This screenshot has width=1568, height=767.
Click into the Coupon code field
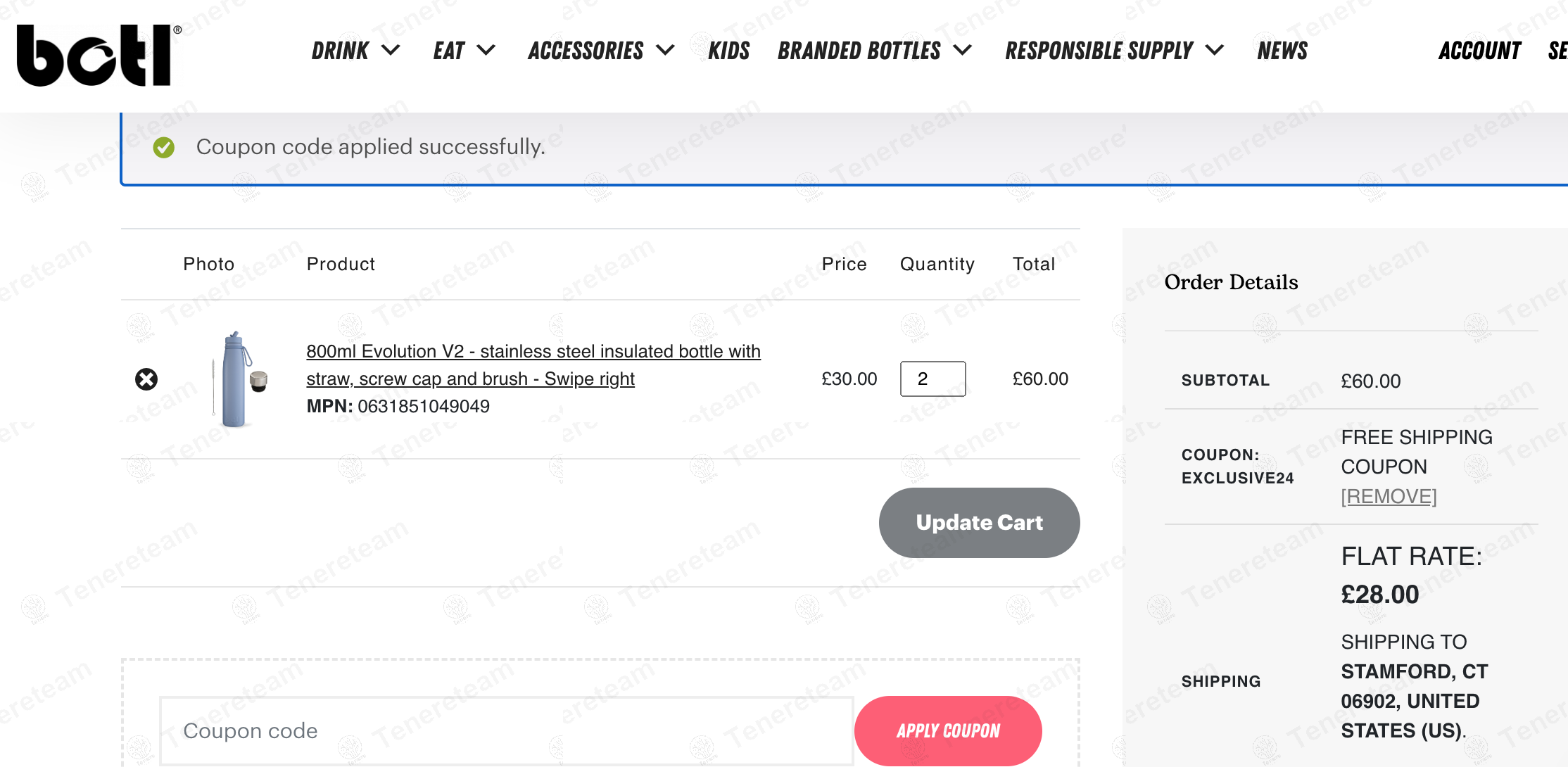pyautogui.click(x=506, y=731)
